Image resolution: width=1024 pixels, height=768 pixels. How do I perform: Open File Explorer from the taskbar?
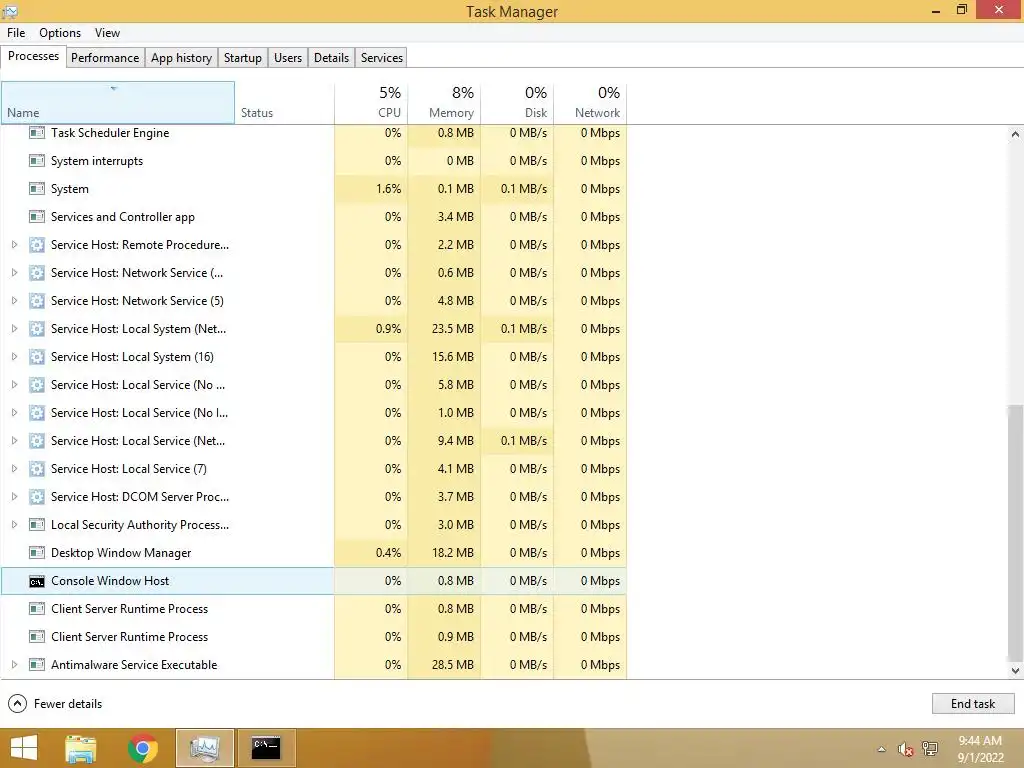[x=81, y=748]
